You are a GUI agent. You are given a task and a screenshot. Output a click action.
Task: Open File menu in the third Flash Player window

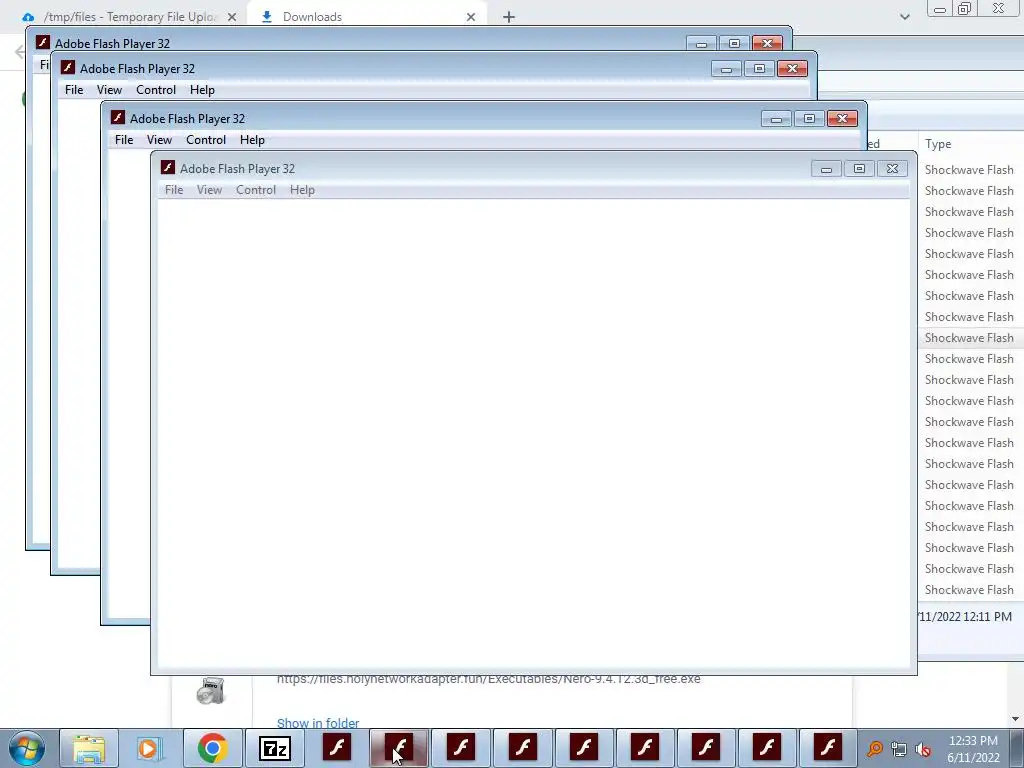(x=124, y=140)
